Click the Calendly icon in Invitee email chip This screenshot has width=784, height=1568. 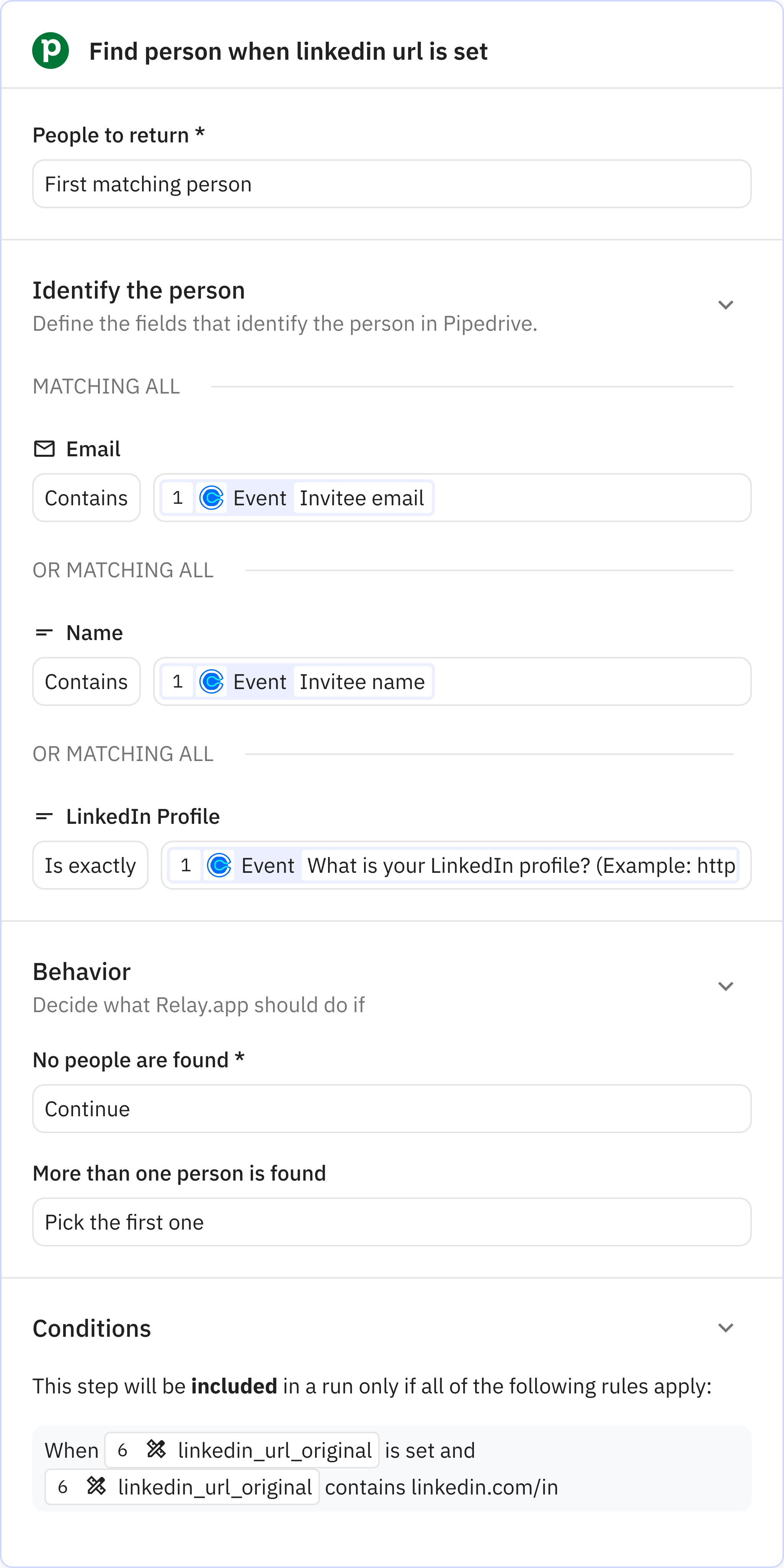pyautogui.click(x=211, y=498)
